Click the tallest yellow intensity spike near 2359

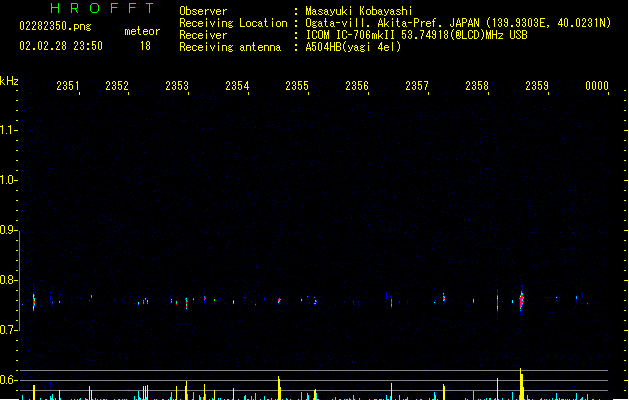pyautogui.click(x=521, y=384)
